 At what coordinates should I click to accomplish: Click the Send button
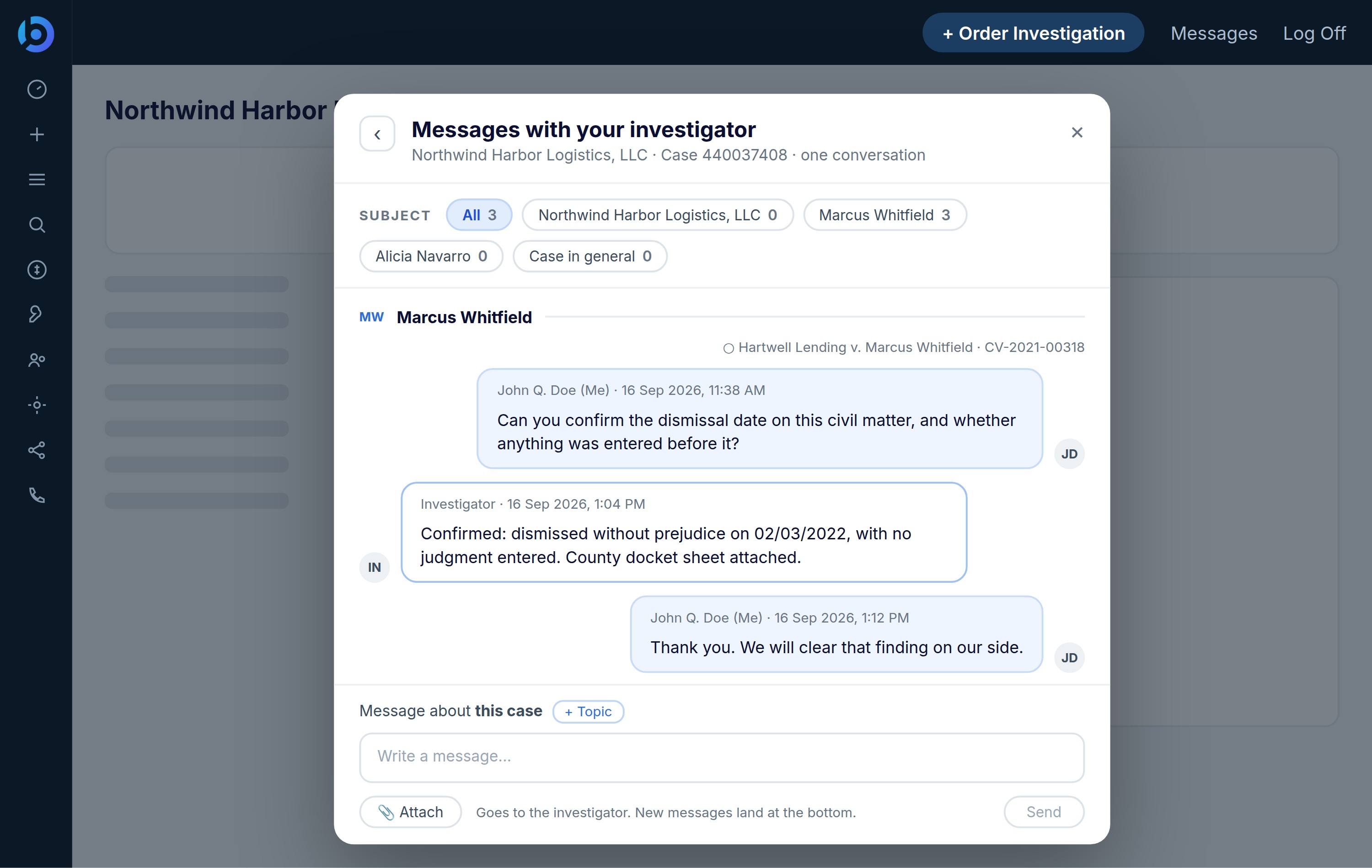(x=1044, y=812)
